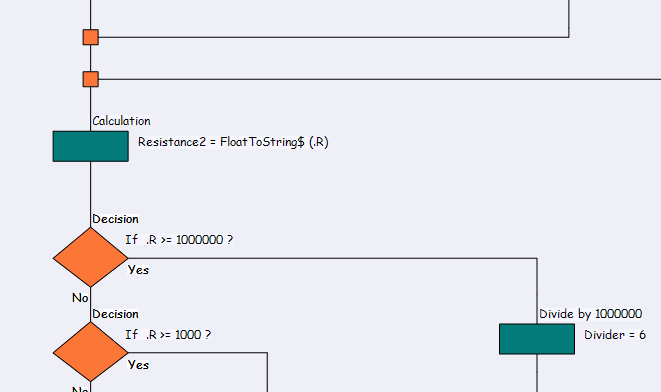This screenshot has height=392, width=661.
Task: Select the lower orange connection point square
Action: tap(91, 79)
